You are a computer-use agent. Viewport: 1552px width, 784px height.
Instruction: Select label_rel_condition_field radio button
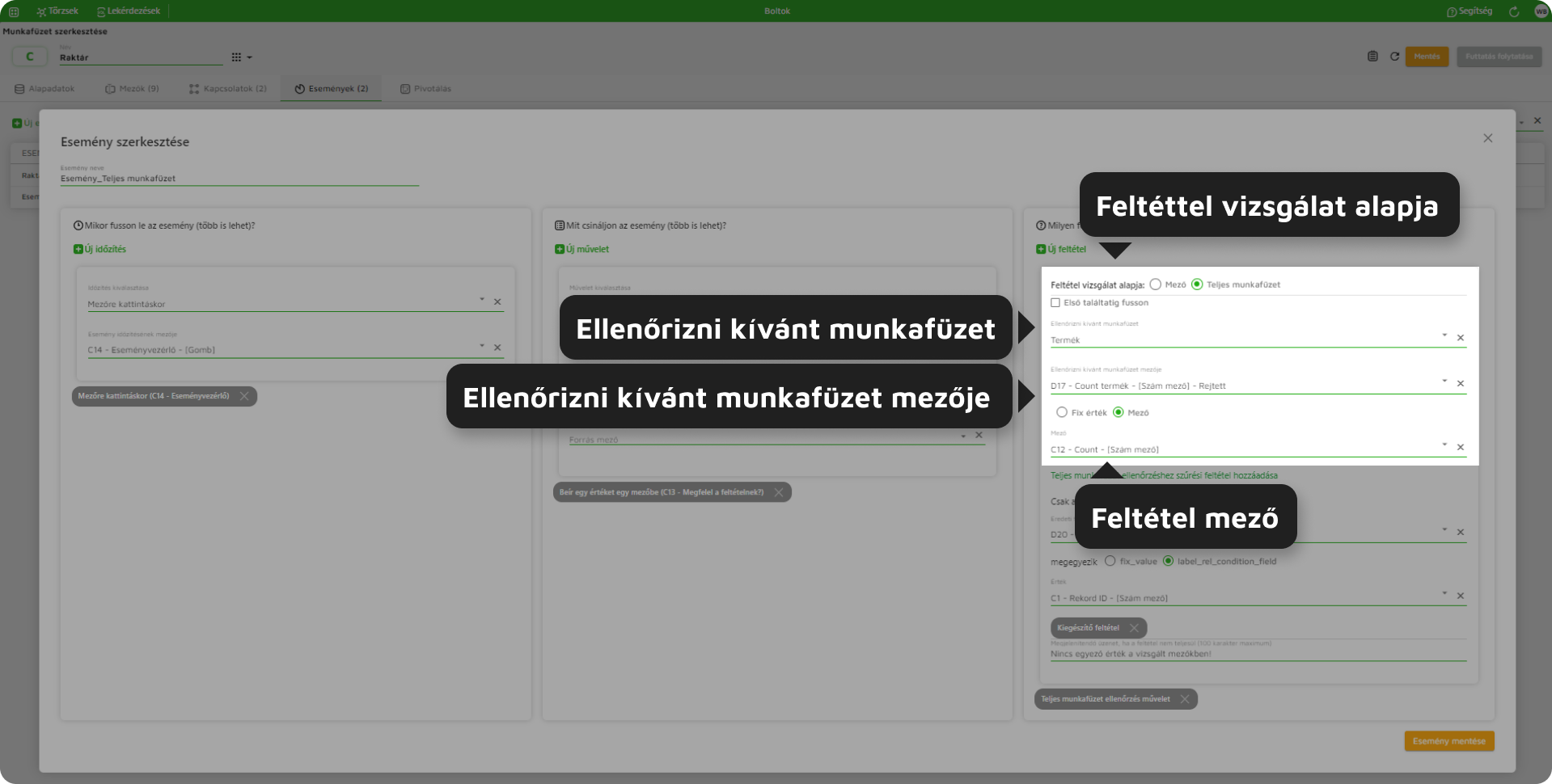coord(1168,561)
